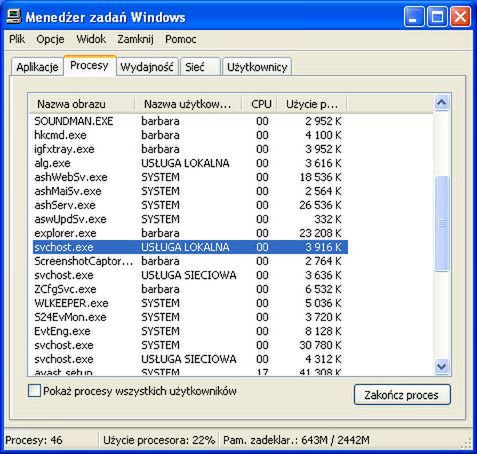This screenshot has height=454, width=477.
Task: Close the Menedżer zadań Windows window
Action: [460, 16]
